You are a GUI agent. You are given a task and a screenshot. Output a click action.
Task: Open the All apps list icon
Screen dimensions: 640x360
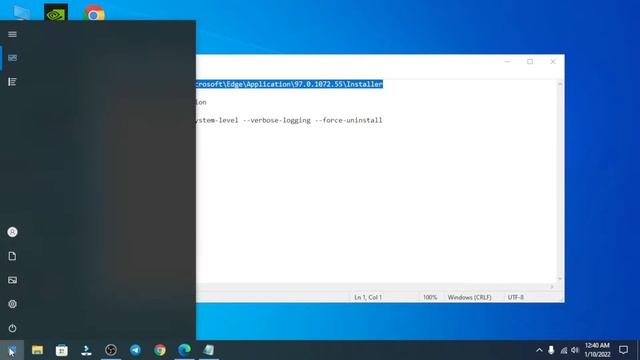coord(12,82)
